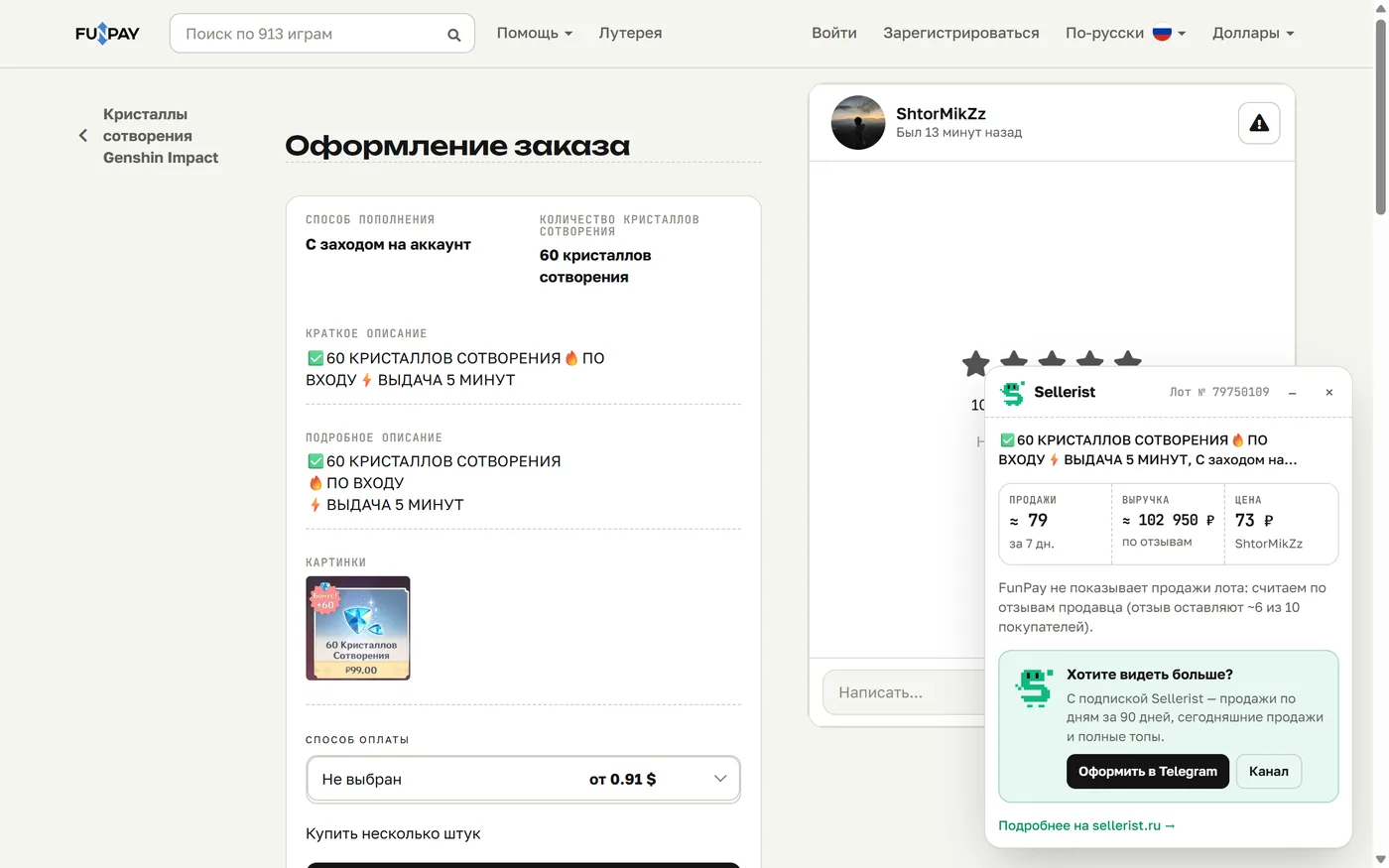Open the 60 Кристаллов Сотворения picture thumbnail
1389x868 pixels.
[358, 628]
